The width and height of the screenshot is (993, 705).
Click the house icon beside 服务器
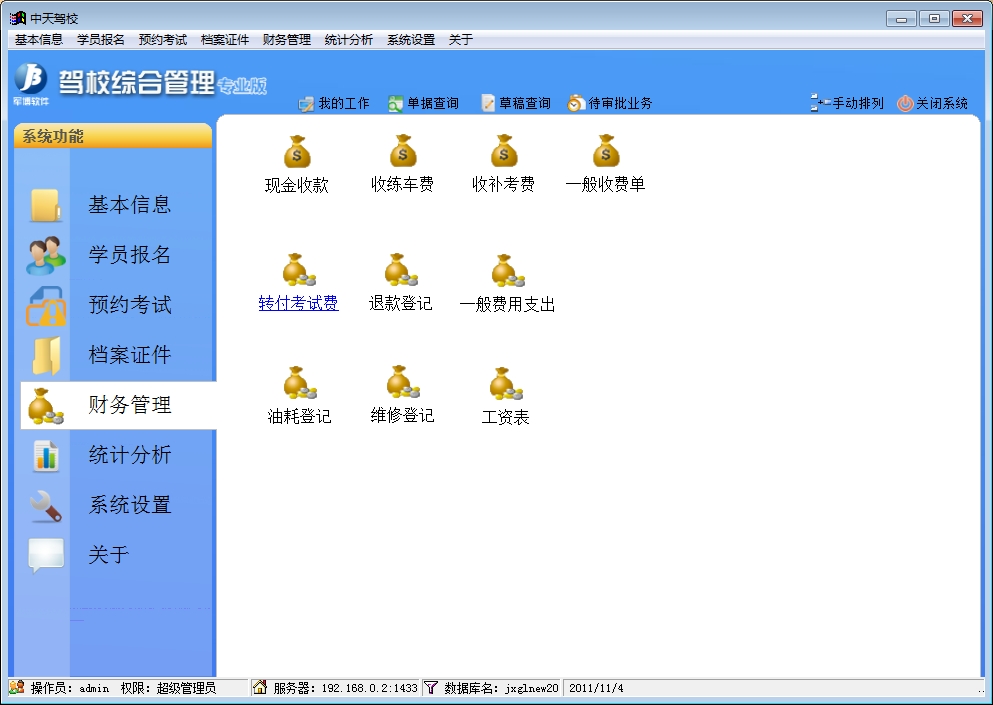[260, 687]
